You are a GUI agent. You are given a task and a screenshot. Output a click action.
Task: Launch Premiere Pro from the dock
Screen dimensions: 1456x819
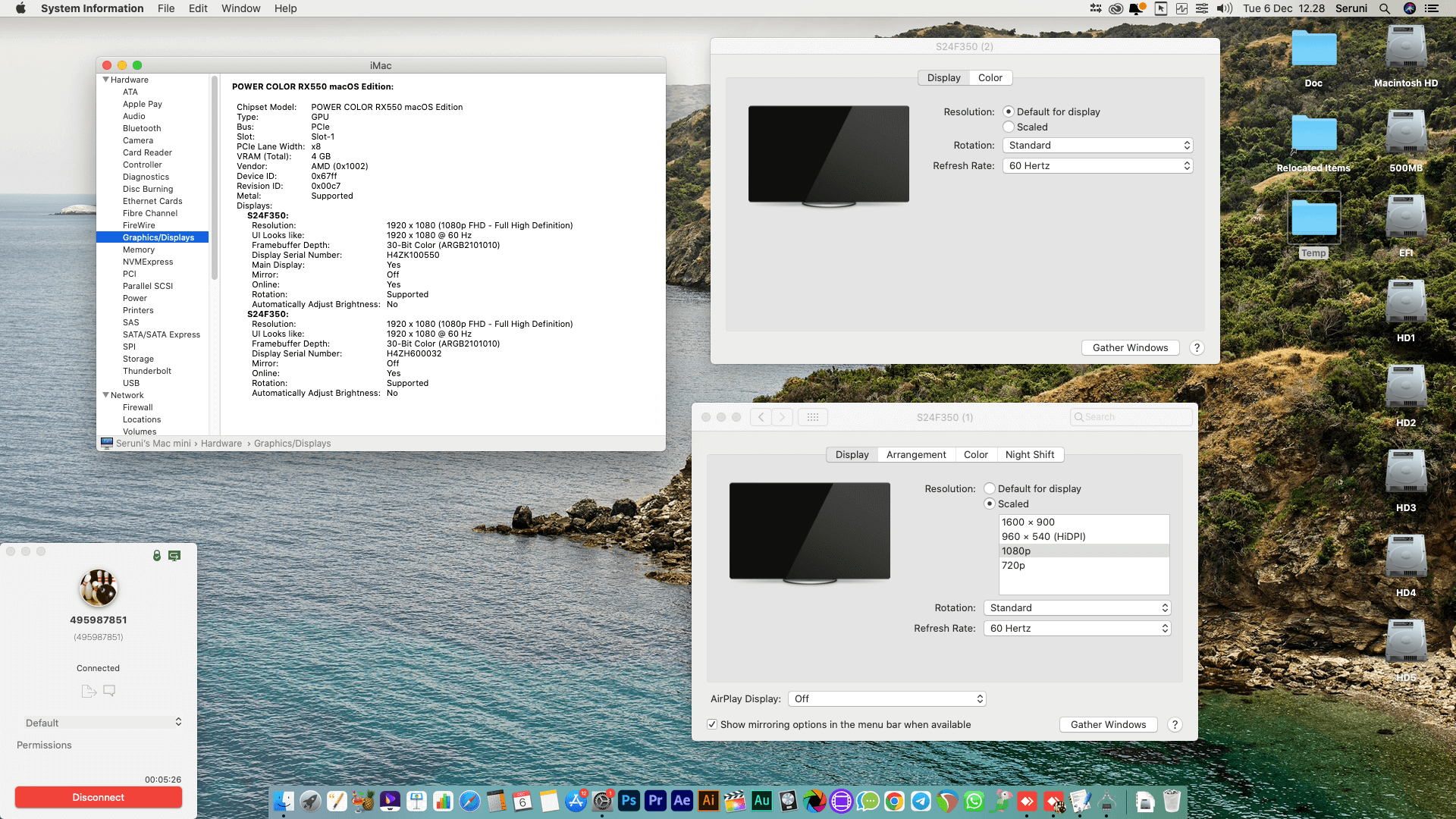655,801
